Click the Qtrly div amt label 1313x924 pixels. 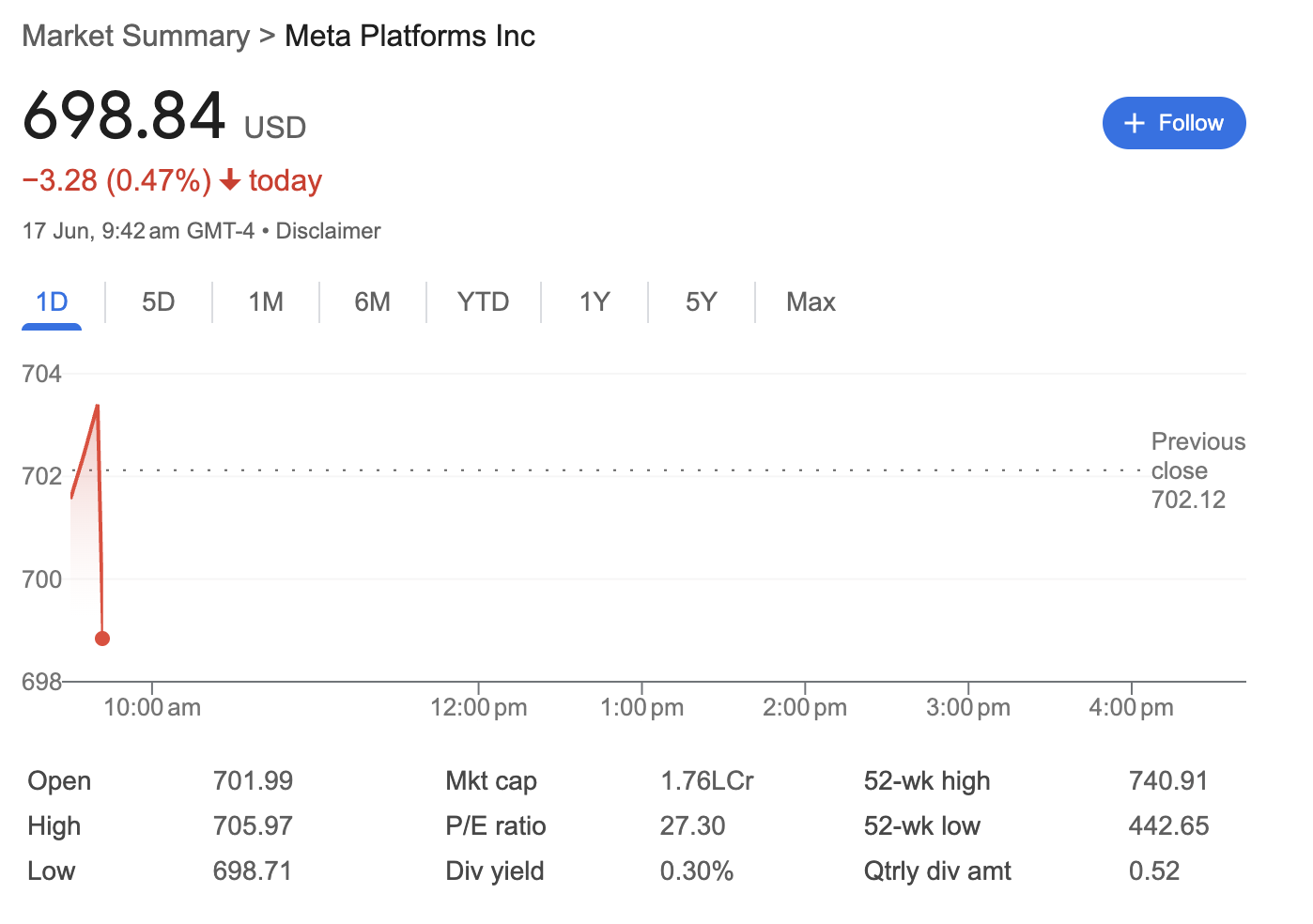937,870
